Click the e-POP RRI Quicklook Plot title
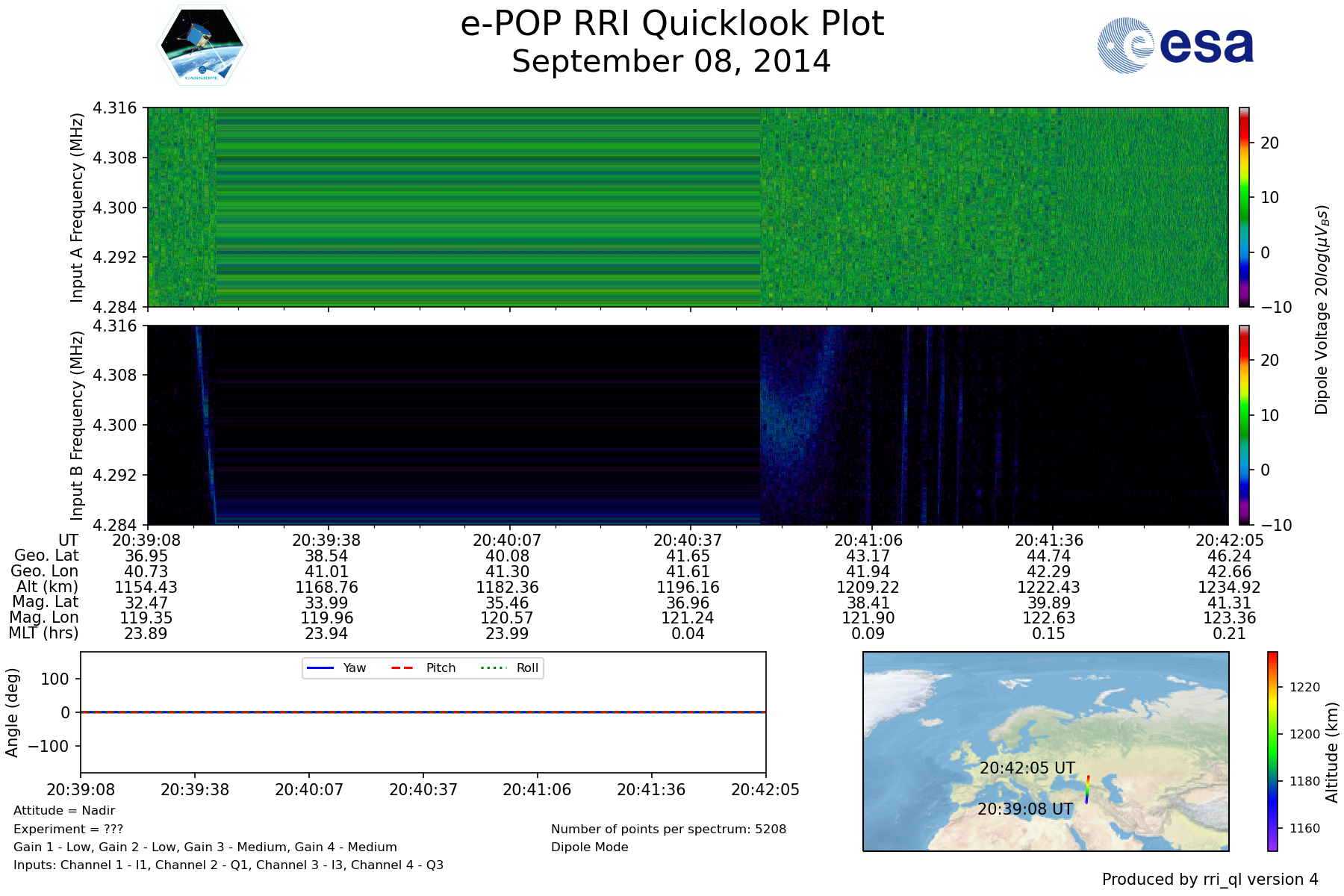 [x=672, y=24]
